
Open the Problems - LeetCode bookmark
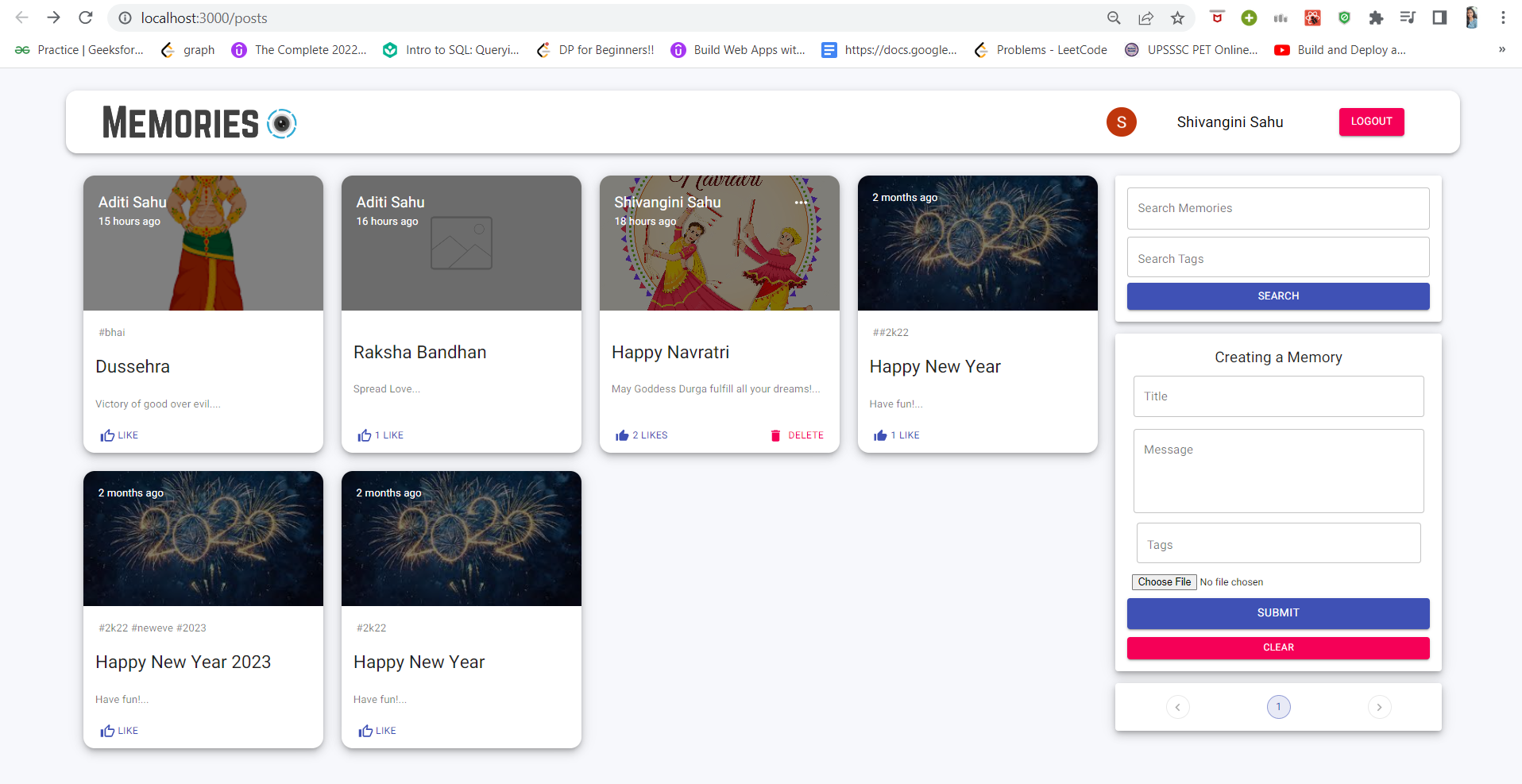tap(1041, 49)
